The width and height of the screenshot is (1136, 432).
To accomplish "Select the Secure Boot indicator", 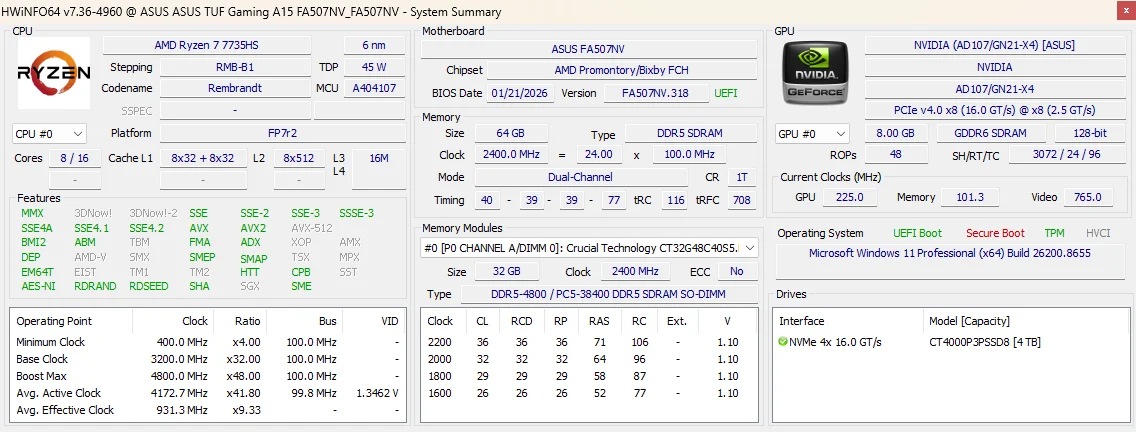I will (995, 233).
